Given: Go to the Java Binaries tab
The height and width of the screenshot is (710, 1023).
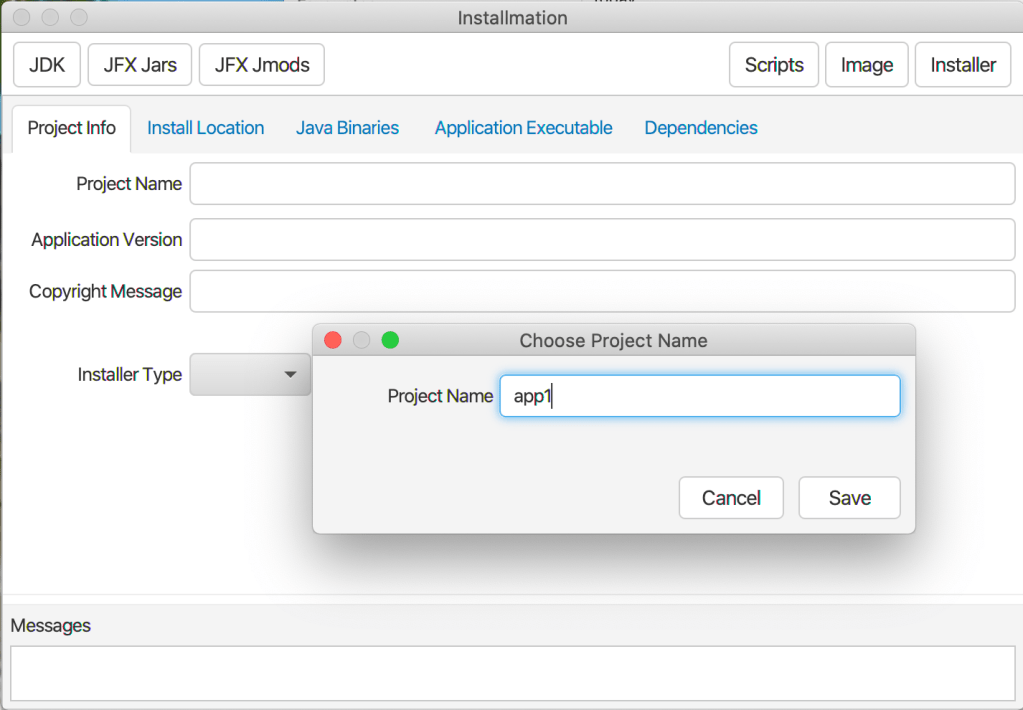Looking at the screenshot, I should point(347,128).
